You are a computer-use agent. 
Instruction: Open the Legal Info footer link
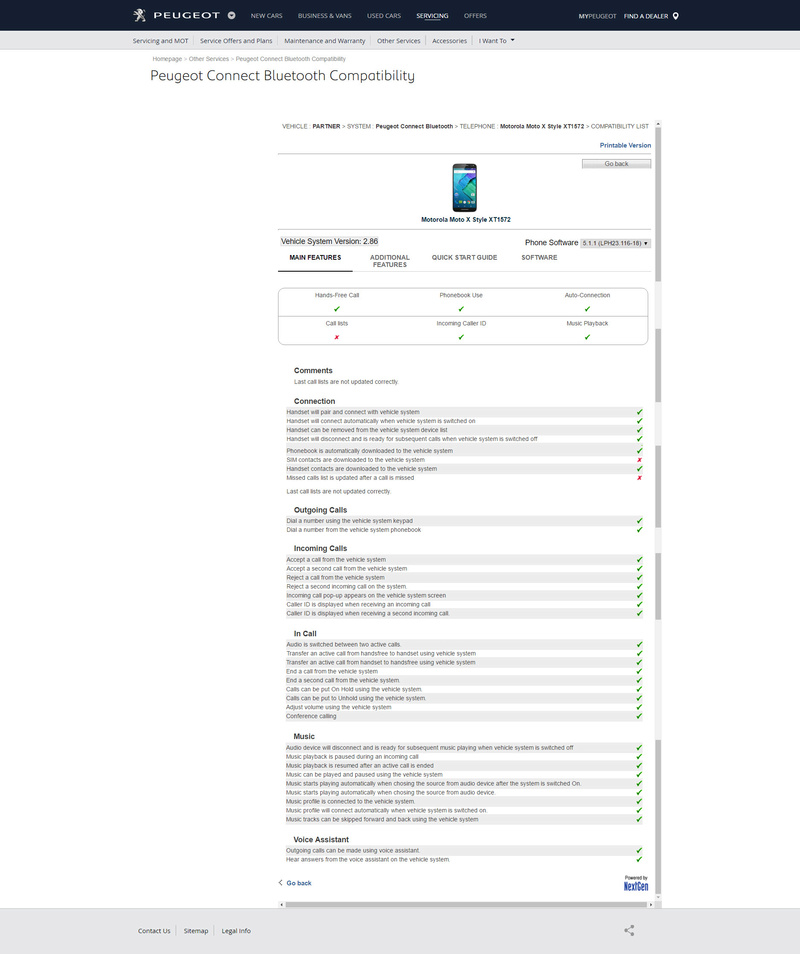coord(236,931)
